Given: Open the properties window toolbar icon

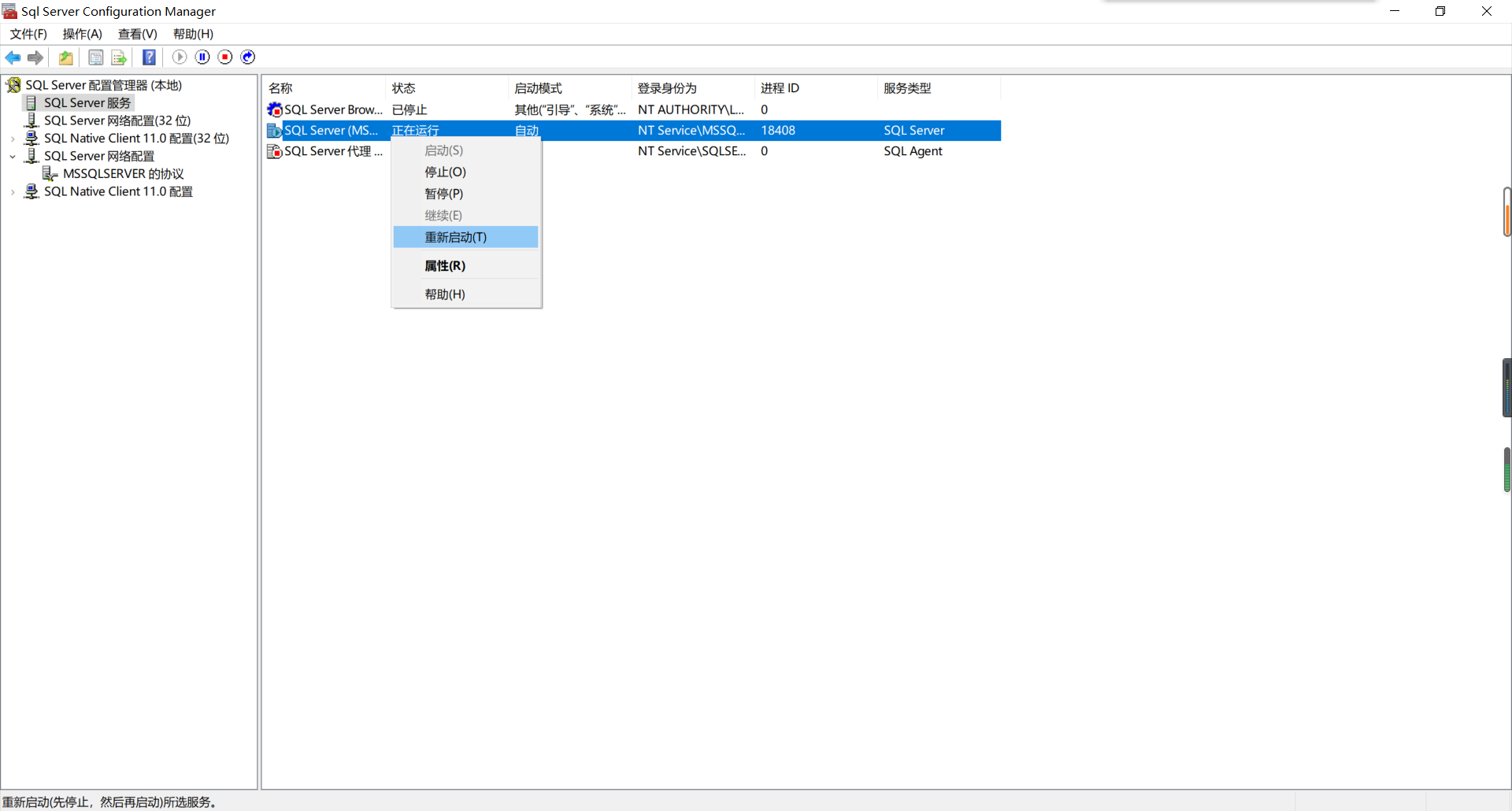Looking at the screenshot, I should (x=95, y=57).
